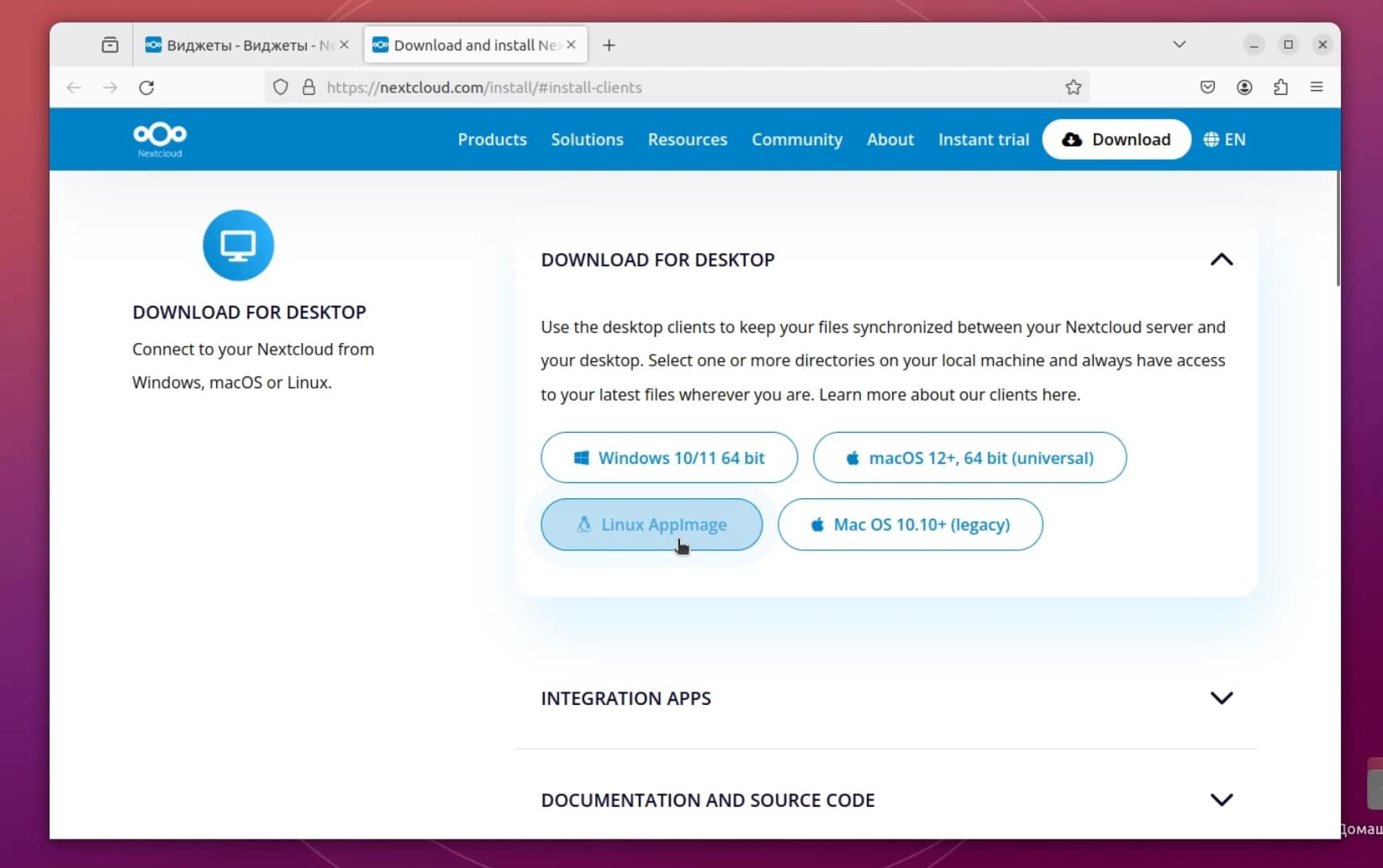
Task: Close the Download and install tab
Action: [x=572, y=45]
